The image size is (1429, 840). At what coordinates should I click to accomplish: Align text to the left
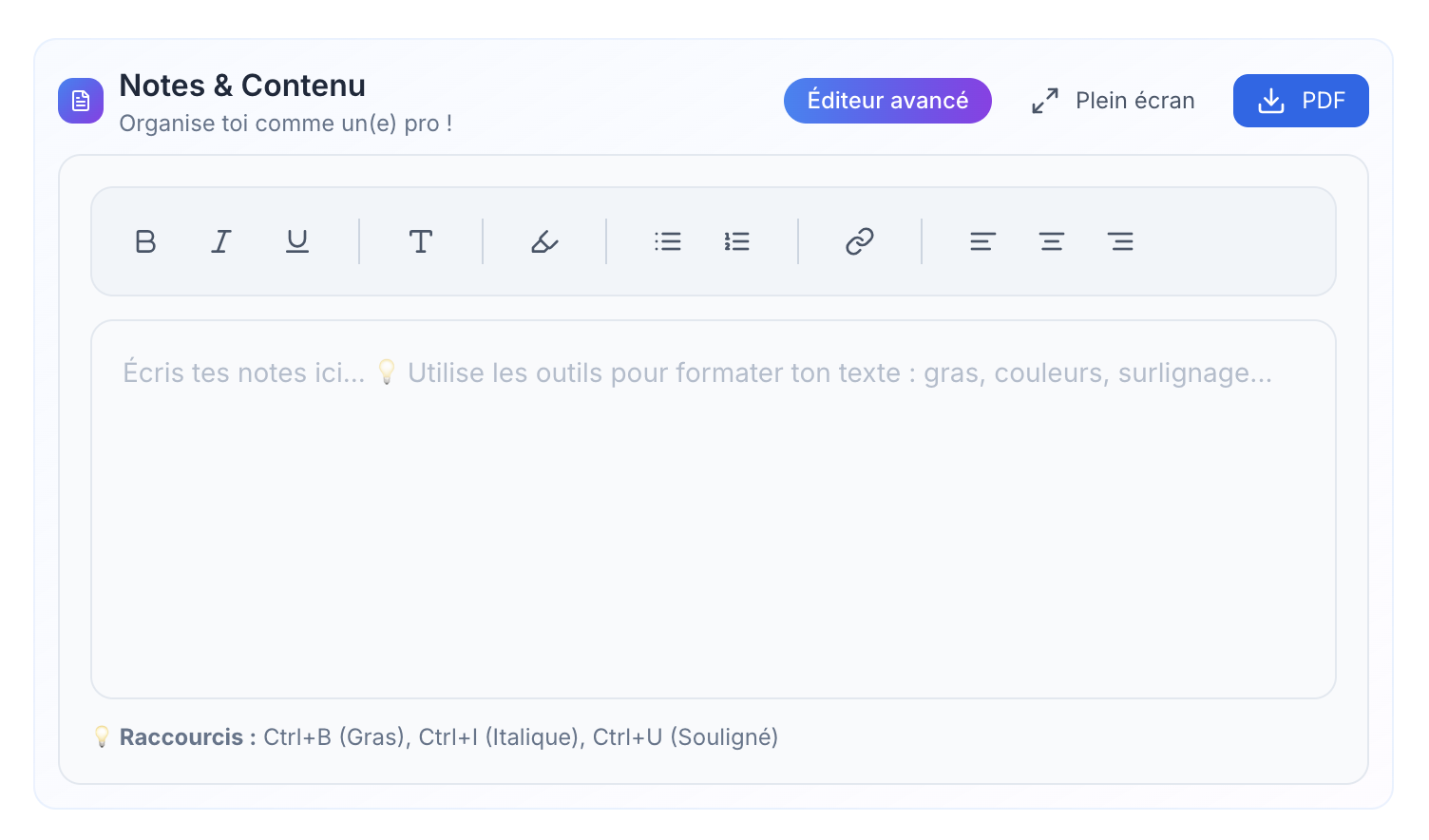982,241
